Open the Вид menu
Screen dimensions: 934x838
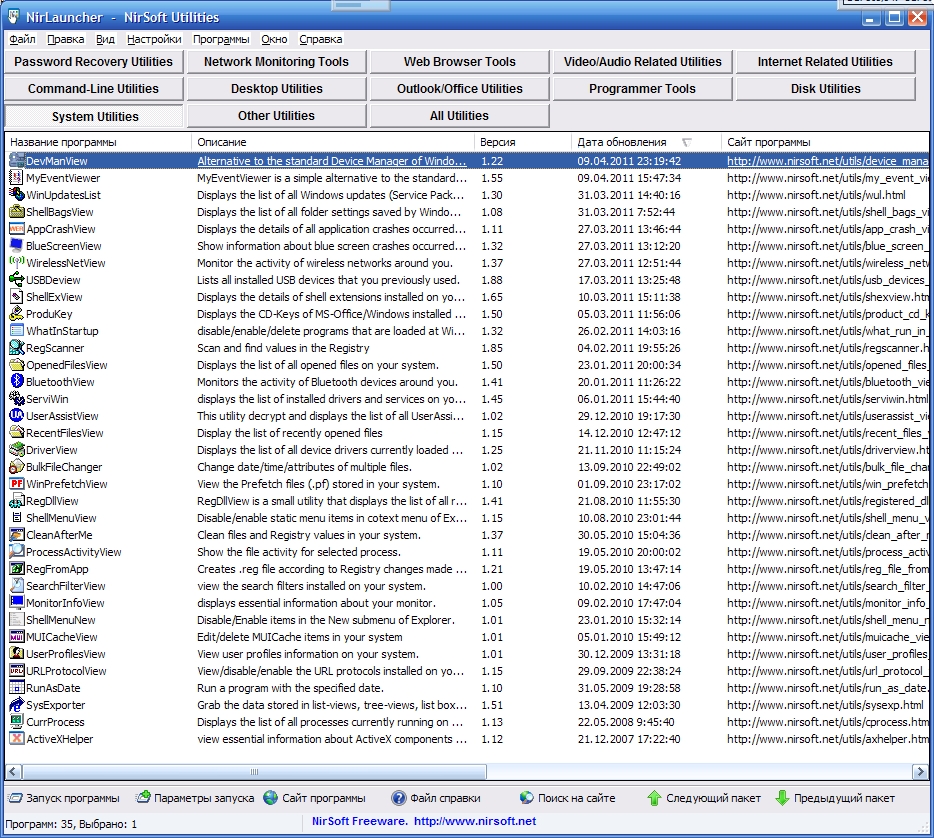tap(105, 39)
